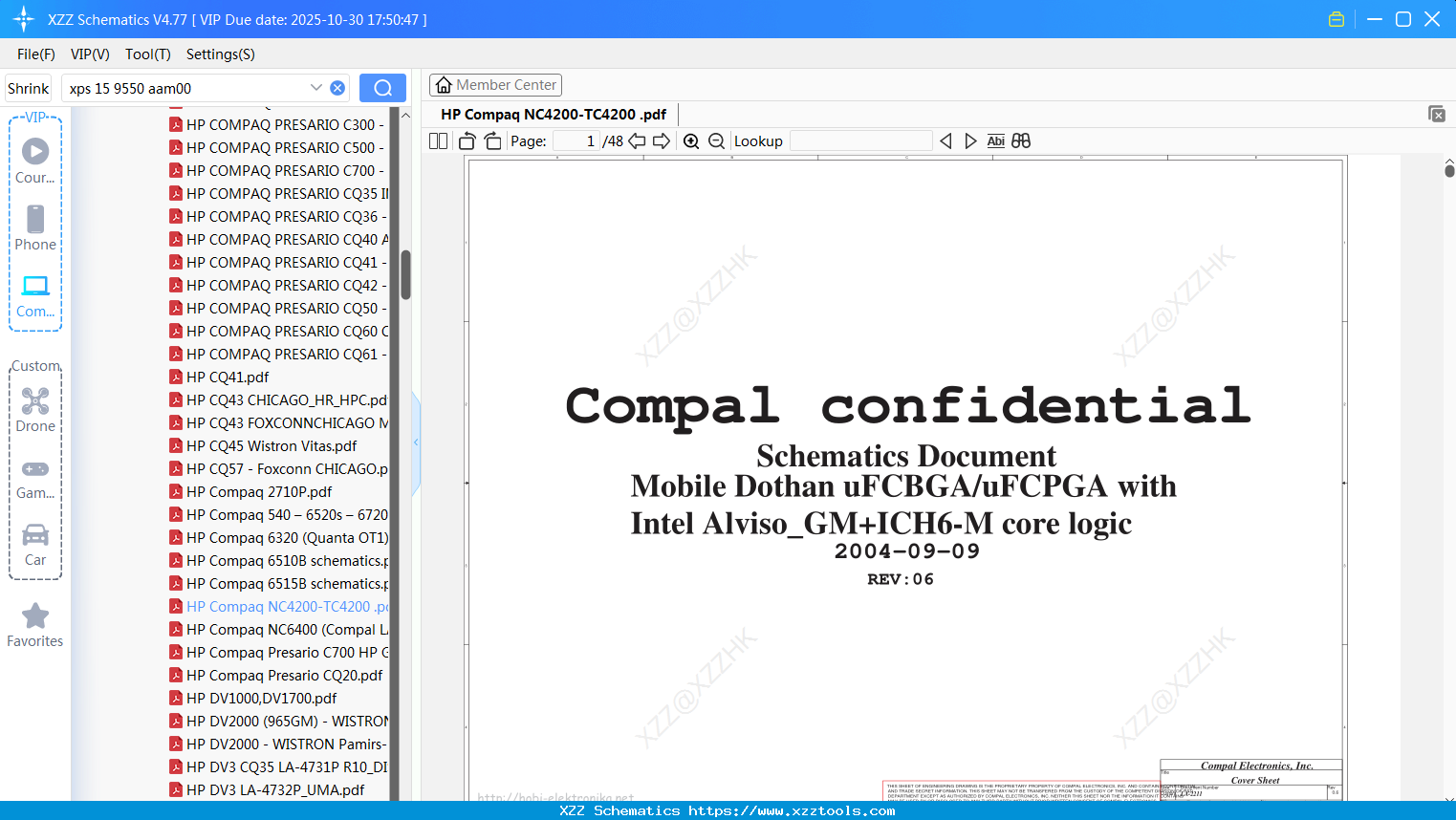Select HP COMPAQ PRESARIO CQ40 entry
Image resolution: width=1456 pixels, height=820 pixels.
click(x=278, y=239)
